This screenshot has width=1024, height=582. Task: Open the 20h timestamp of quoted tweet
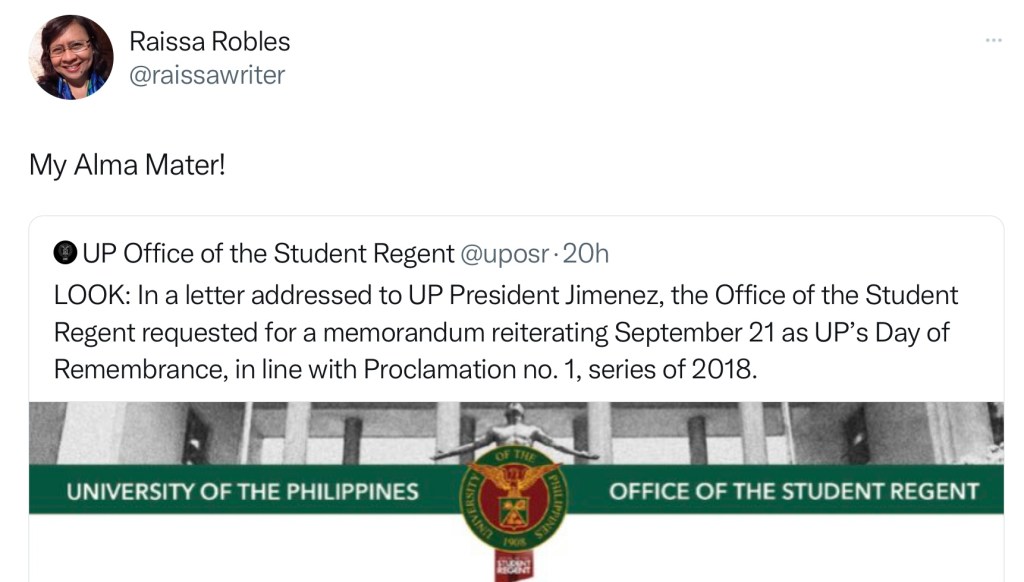coord(586,254)
